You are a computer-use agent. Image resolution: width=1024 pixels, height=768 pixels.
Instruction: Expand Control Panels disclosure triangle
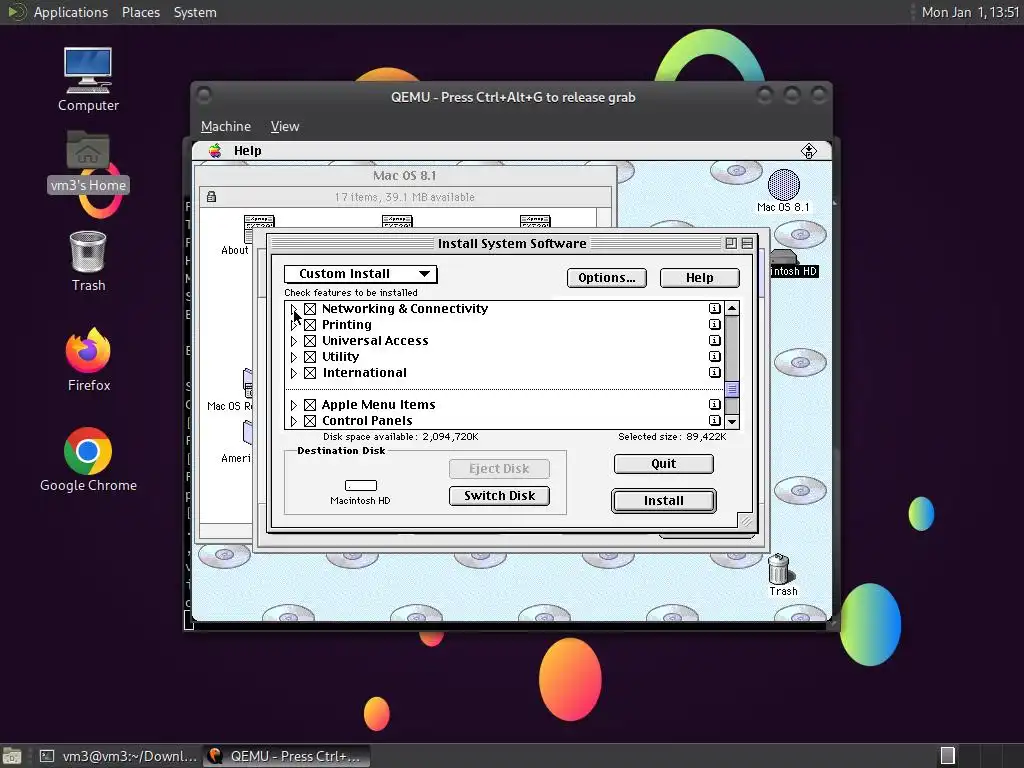(x=293, y=421)
